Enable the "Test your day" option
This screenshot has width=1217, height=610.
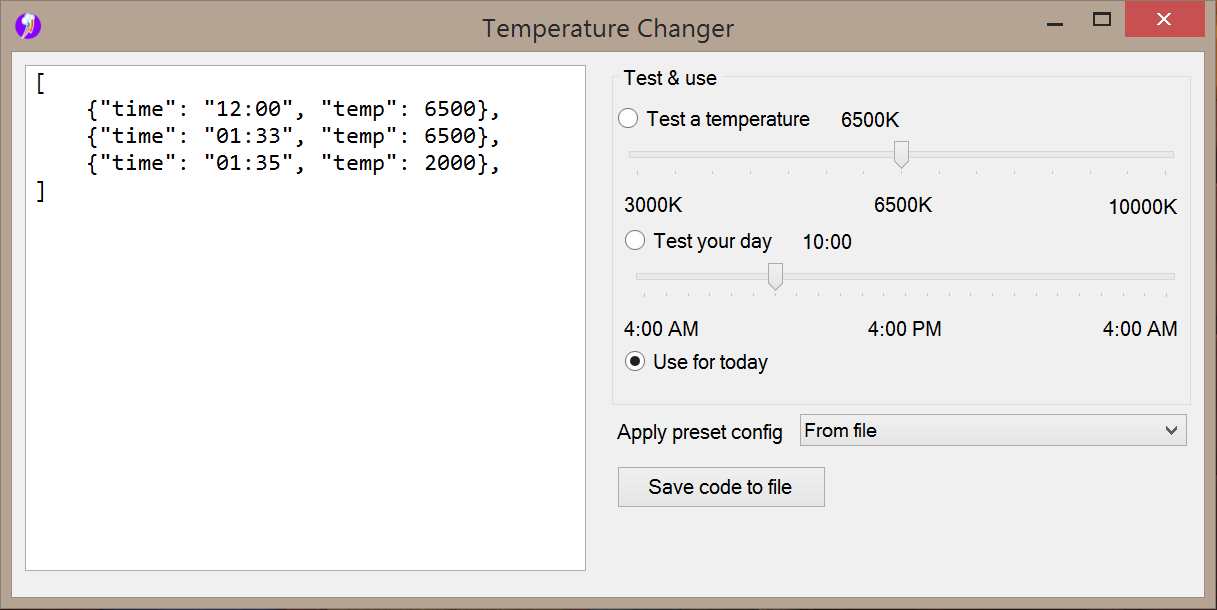[635, 241]
